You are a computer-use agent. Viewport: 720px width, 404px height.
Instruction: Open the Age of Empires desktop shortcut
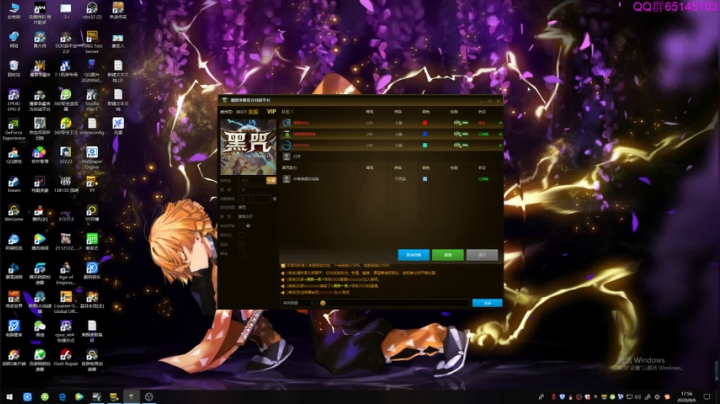66,273
